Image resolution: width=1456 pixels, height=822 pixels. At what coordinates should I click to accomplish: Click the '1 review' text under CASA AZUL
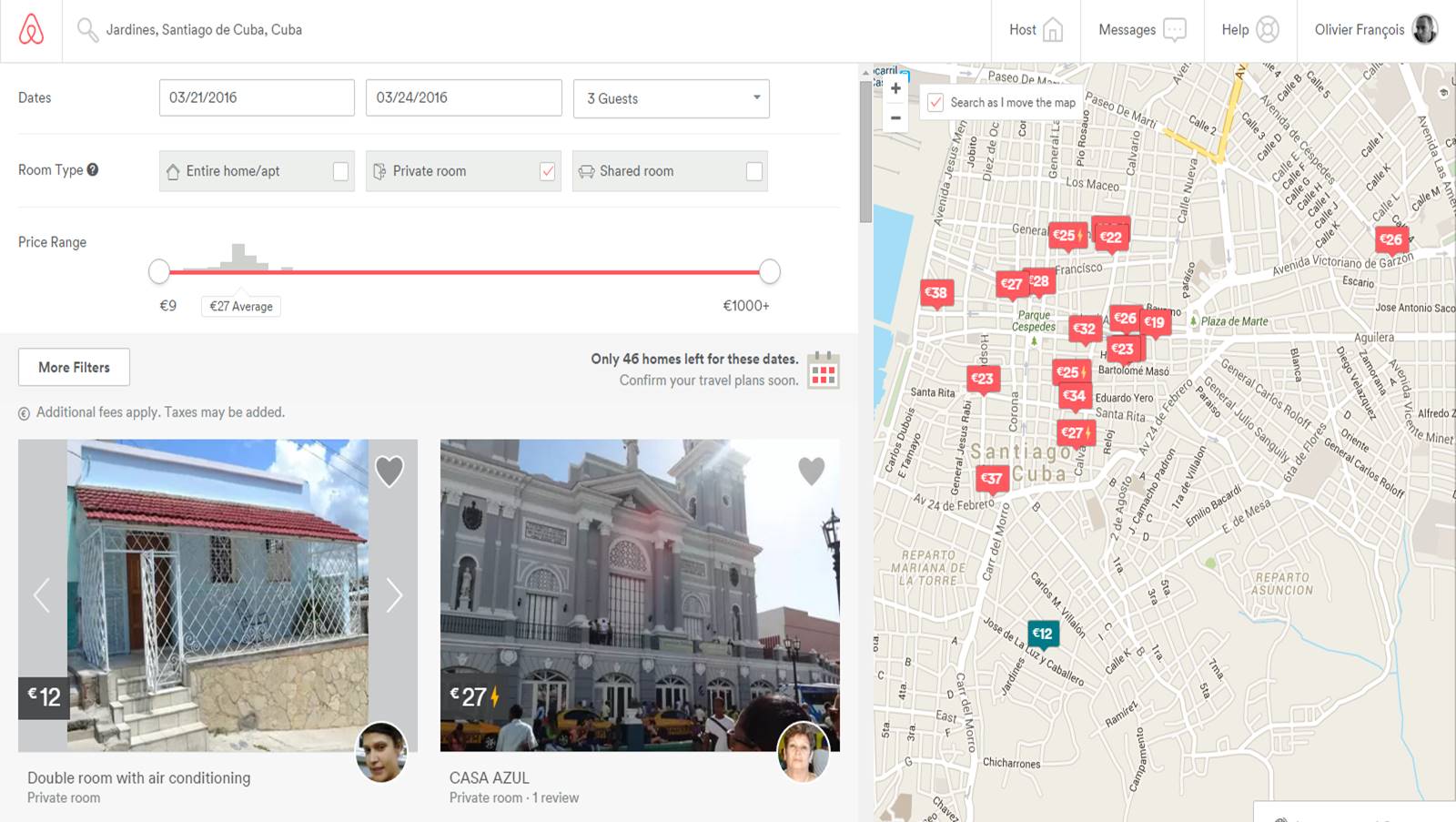pos(556,798)
